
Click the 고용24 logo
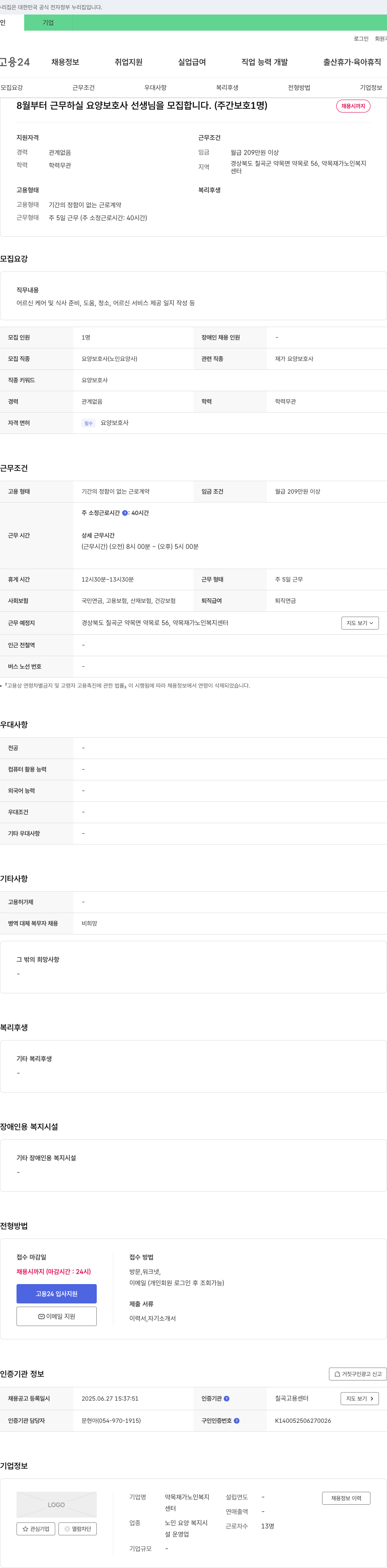tap(15, 62)
